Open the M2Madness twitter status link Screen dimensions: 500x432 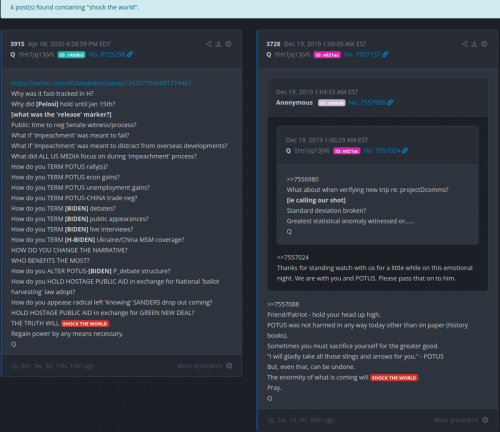[101, 83]
